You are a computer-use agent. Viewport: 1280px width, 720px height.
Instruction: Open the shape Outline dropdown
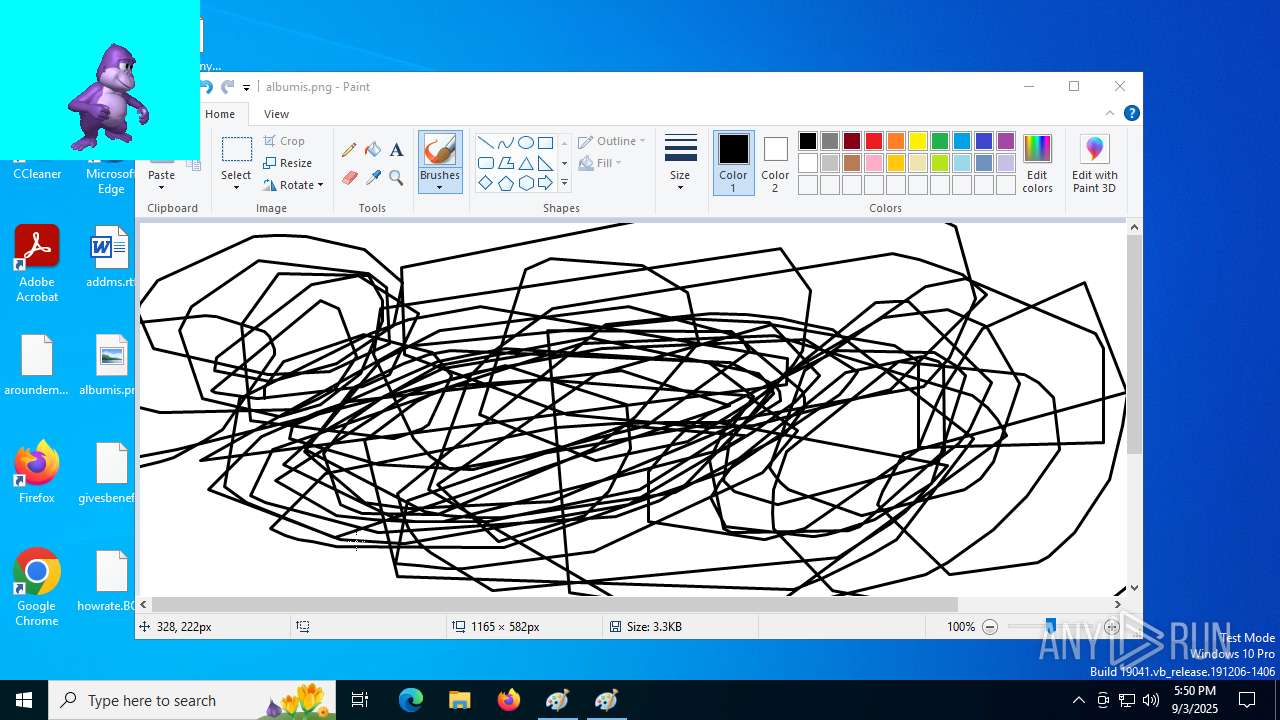click(x=612, y=141)
